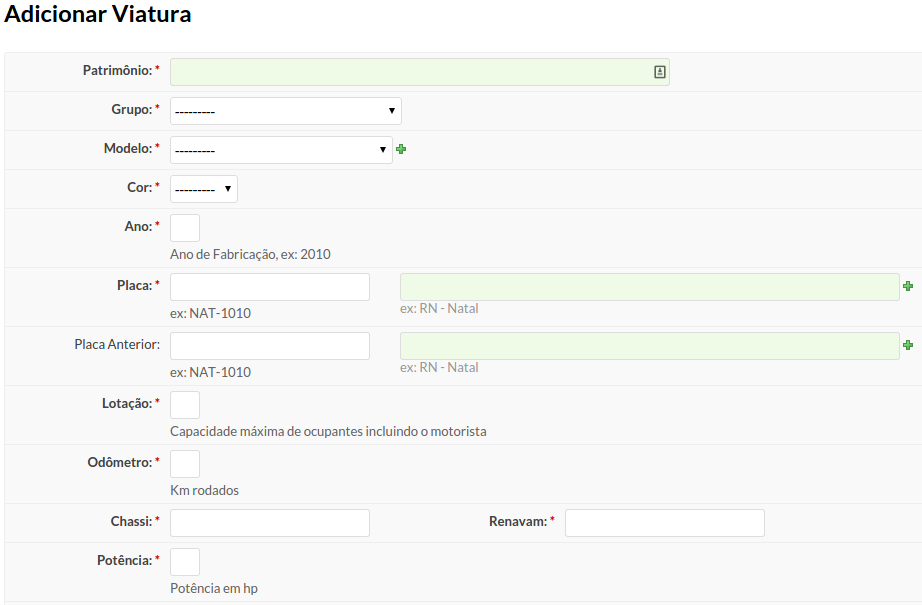Click the Placa Anterior city autocomplete field
Screen dimensions: 922x605
point(650,346)
